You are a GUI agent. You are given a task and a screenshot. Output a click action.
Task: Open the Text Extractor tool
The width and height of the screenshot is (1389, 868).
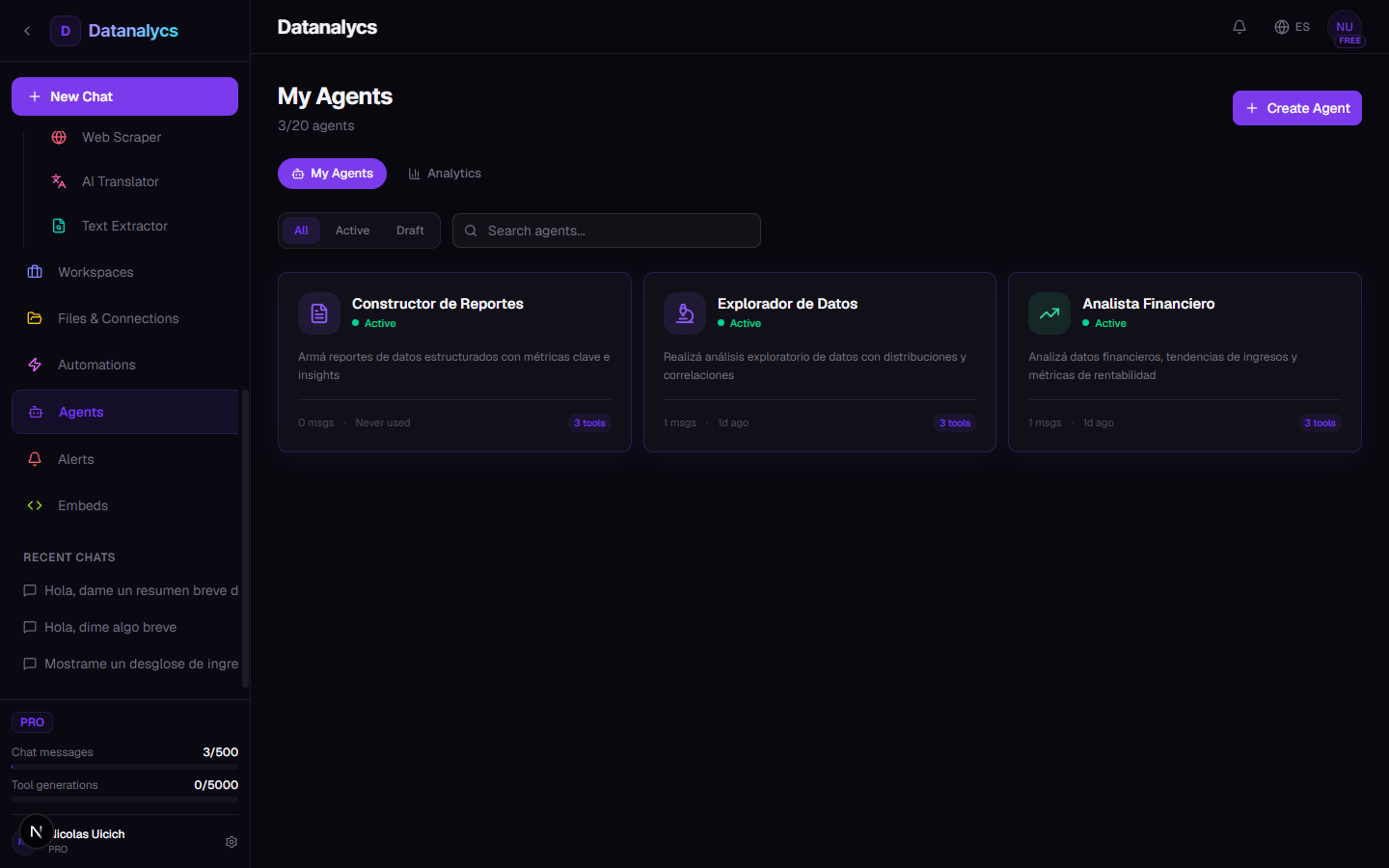pos(124,226)
